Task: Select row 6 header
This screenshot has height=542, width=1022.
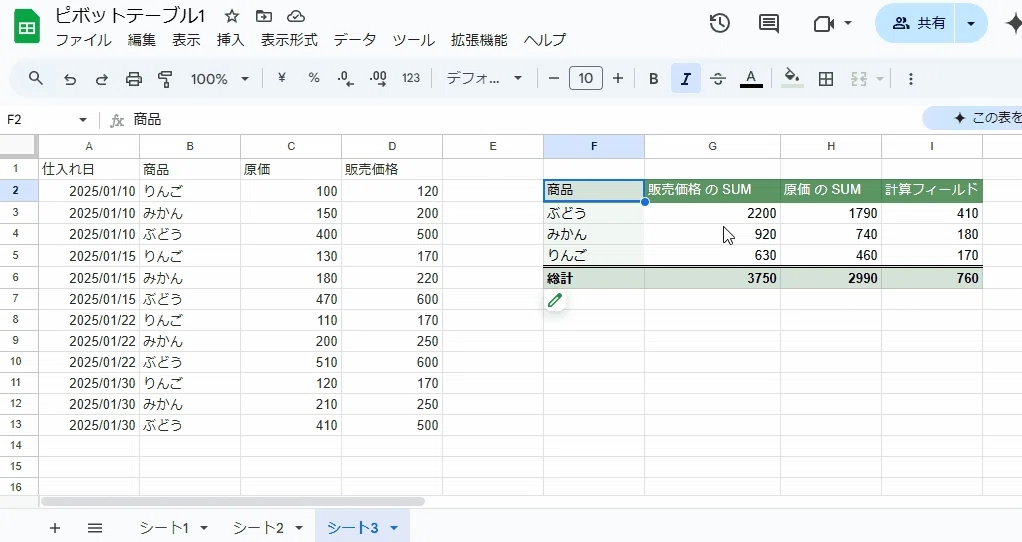Action: (x=16, y=278)
